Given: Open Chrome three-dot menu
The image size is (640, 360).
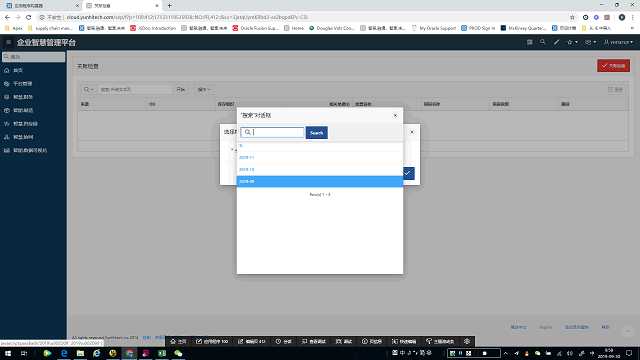Looking at the screenshot, I should pyautogui.click(x=633, y=17).
